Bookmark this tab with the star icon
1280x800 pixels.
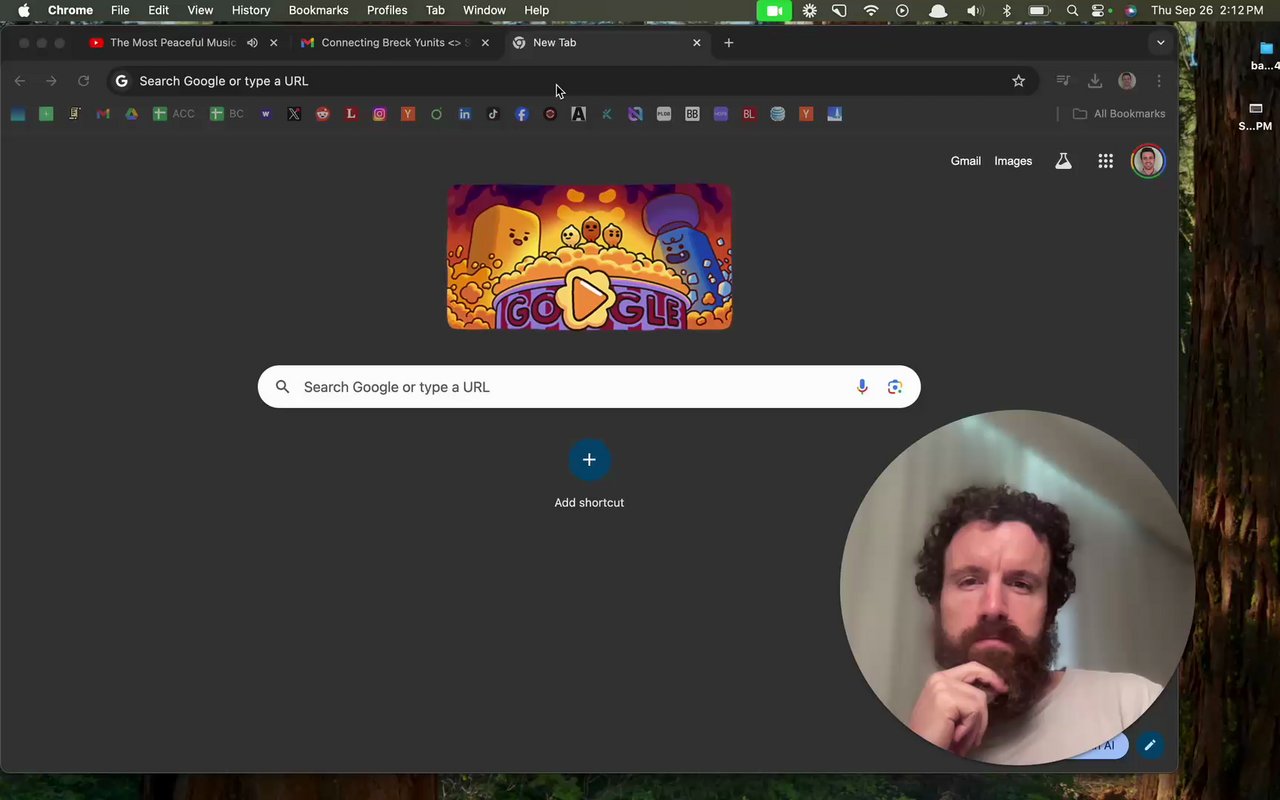1018,81
